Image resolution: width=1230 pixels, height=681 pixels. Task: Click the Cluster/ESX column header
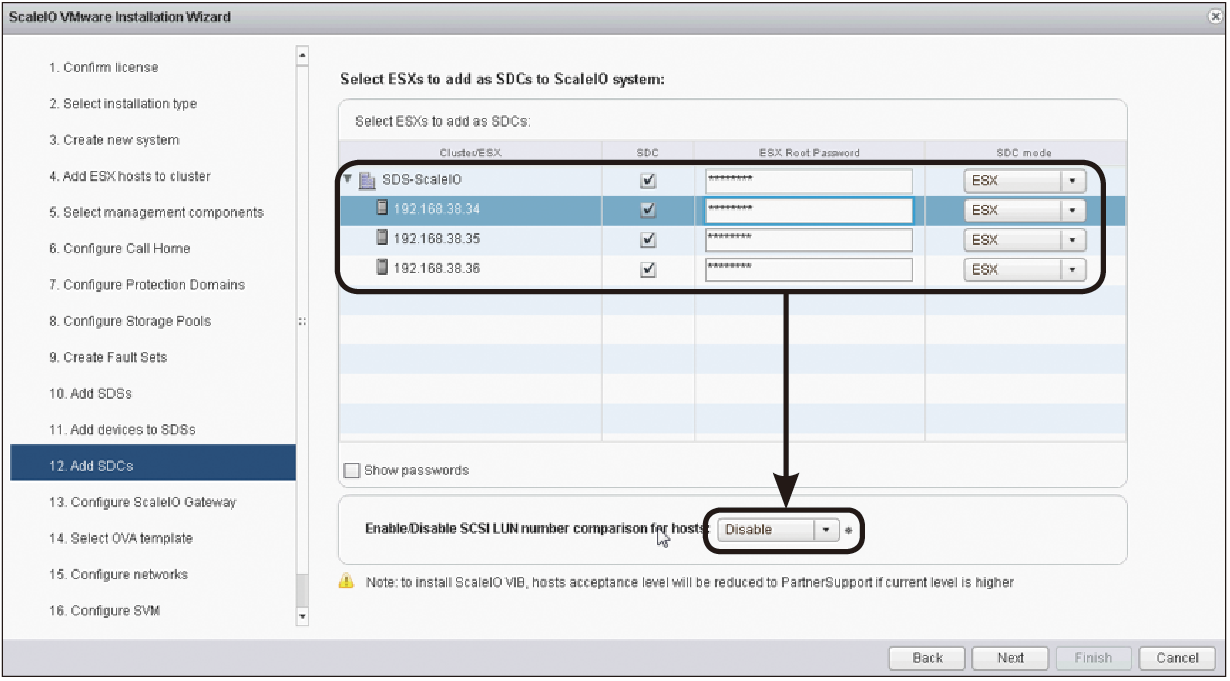click(x=471, y=153)
